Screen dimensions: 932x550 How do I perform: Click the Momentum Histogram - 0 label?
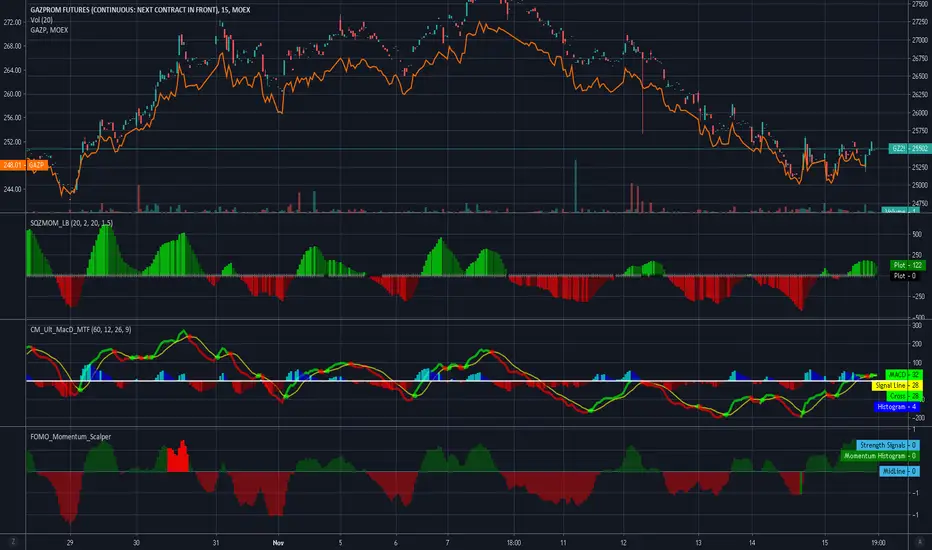click(880, 456)
